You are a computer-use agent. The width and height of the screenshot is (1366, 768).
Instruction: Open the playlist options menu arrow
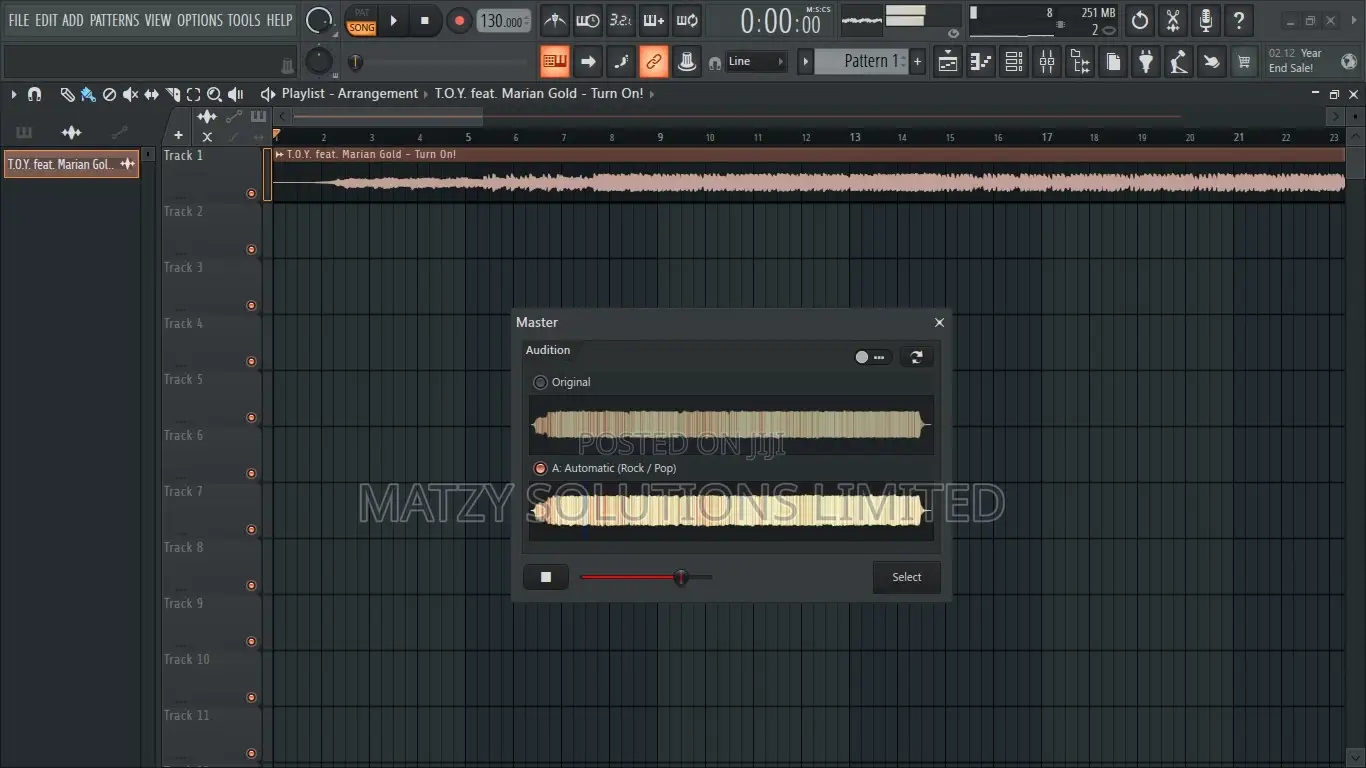[x=14, y=94]
